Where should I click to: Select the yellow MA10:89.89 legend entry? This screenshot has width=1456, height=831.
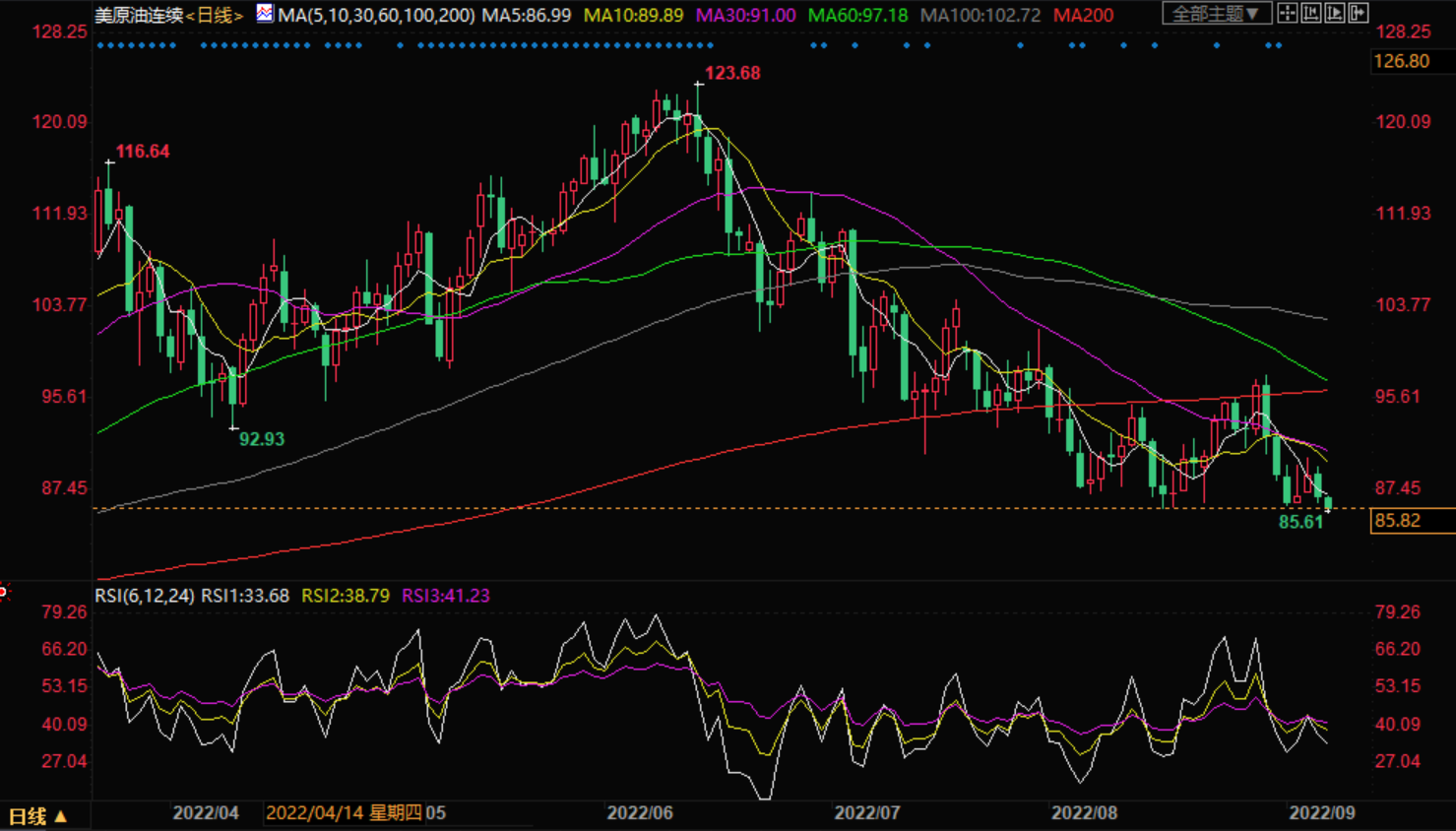(633, 15)
